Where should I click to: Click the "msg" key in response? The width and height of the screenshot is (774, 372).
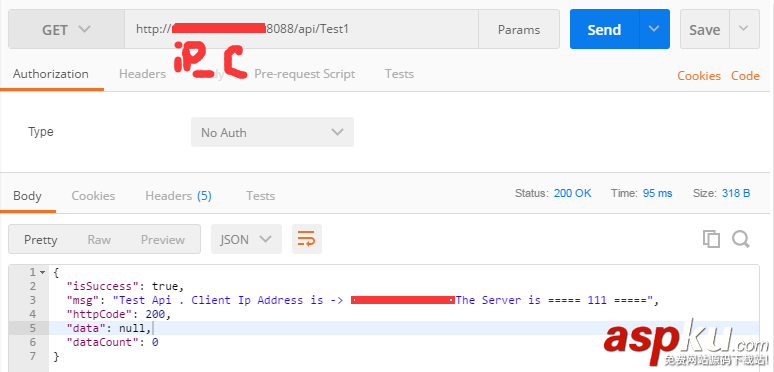[83, 300]
